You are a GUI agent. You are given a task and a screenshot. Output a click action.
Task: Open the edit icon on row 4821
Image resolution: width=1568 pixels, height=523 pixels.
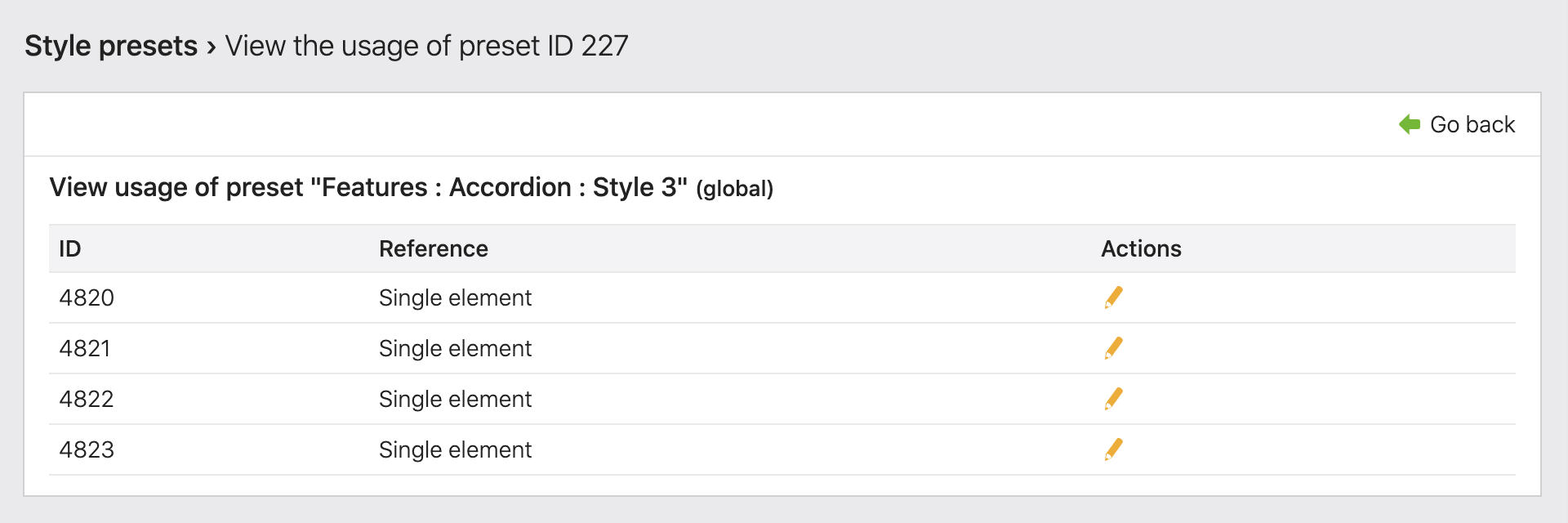(1114, 348)
